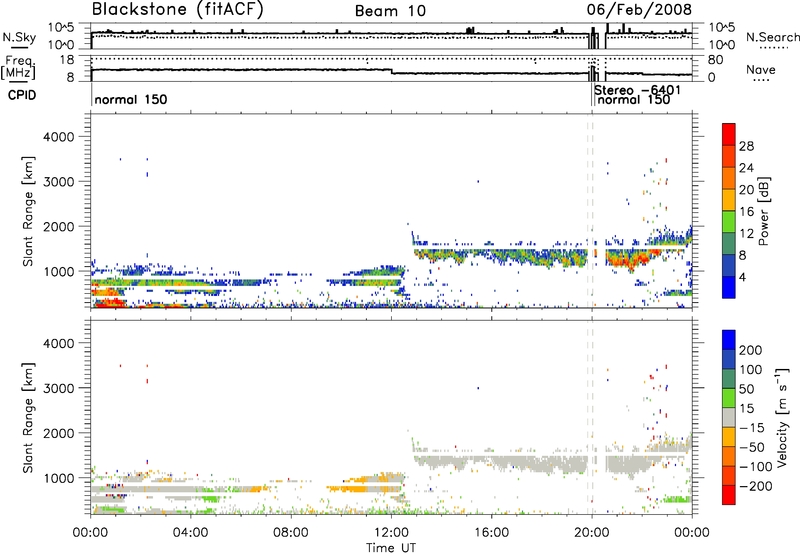Click the 'N.Sky' legend label
This screenshot has height=554, width=800.
pyautogui.click(x=19, y=37)
